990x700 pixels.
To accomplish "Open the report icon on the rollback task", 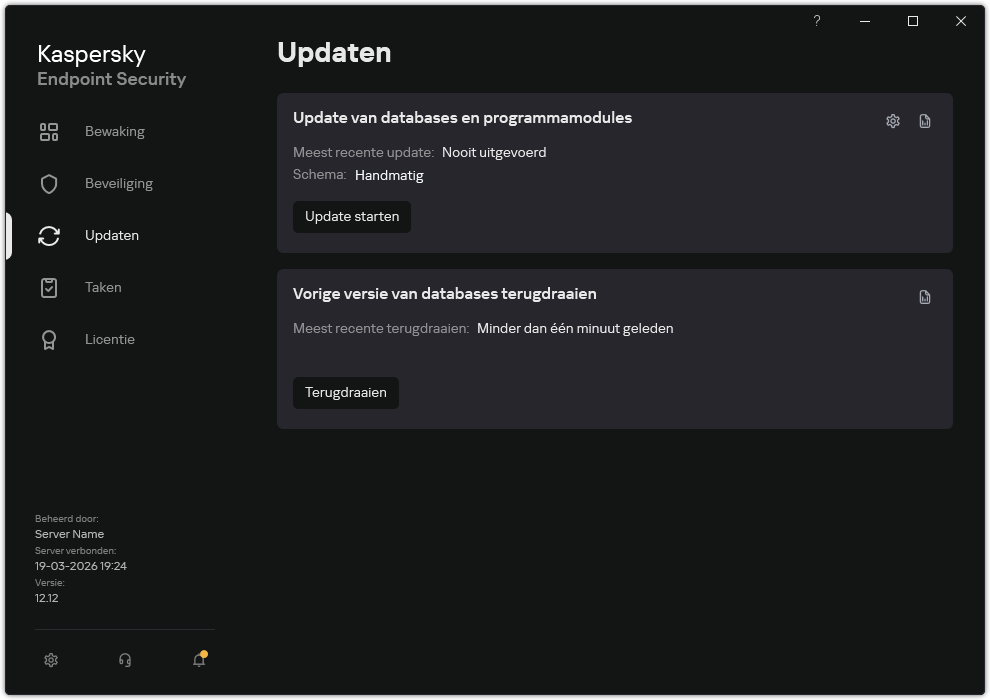I will (x=924, y=296).
